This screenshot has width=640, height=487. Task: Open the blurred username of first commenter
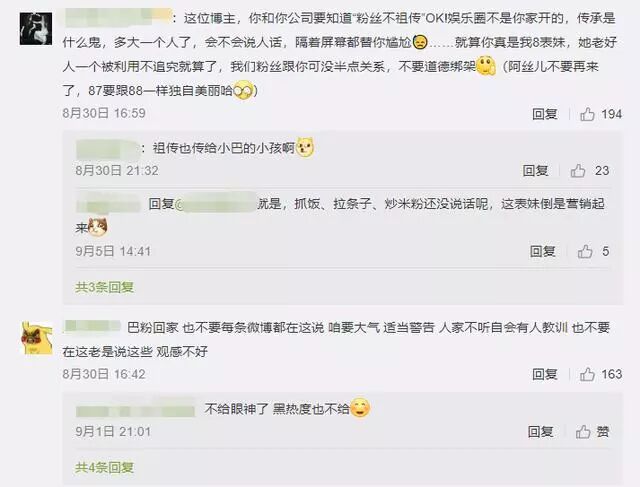coord(118,17)
